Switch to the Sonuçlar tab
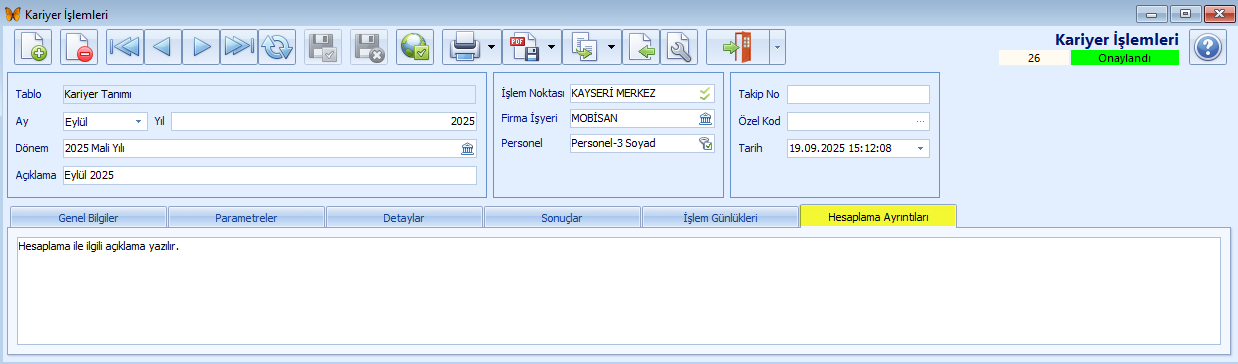This screenshot has width=1238, height=364. coord(562,217)
